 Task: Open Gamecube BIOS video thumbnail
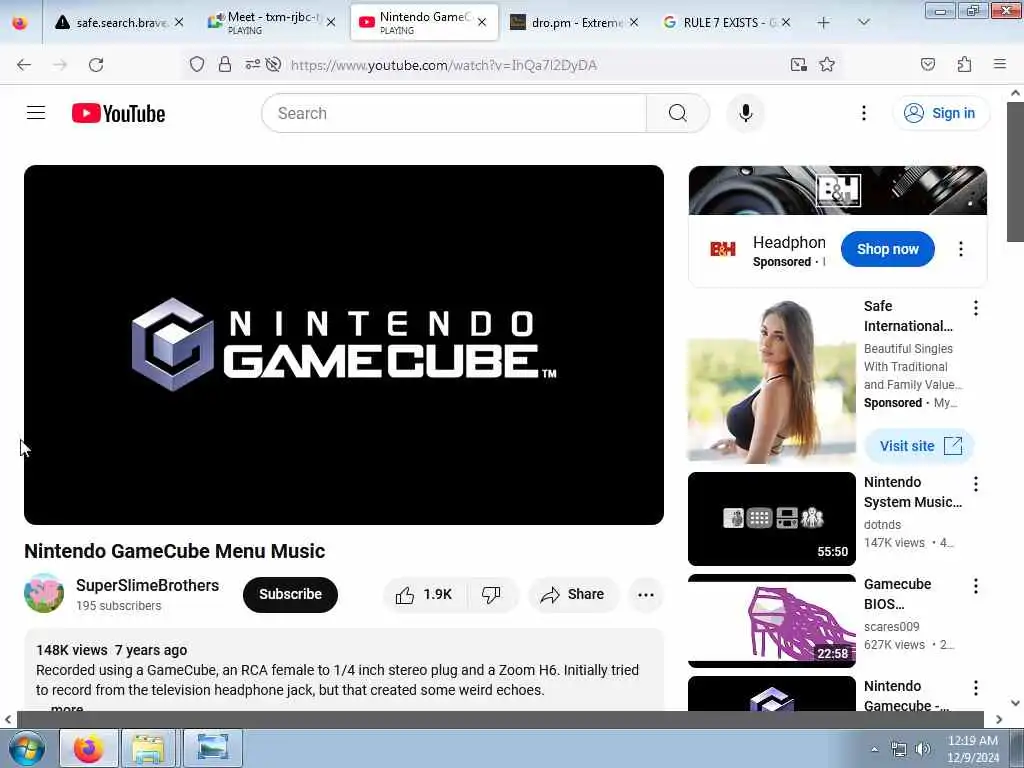(x=771, y=620)
